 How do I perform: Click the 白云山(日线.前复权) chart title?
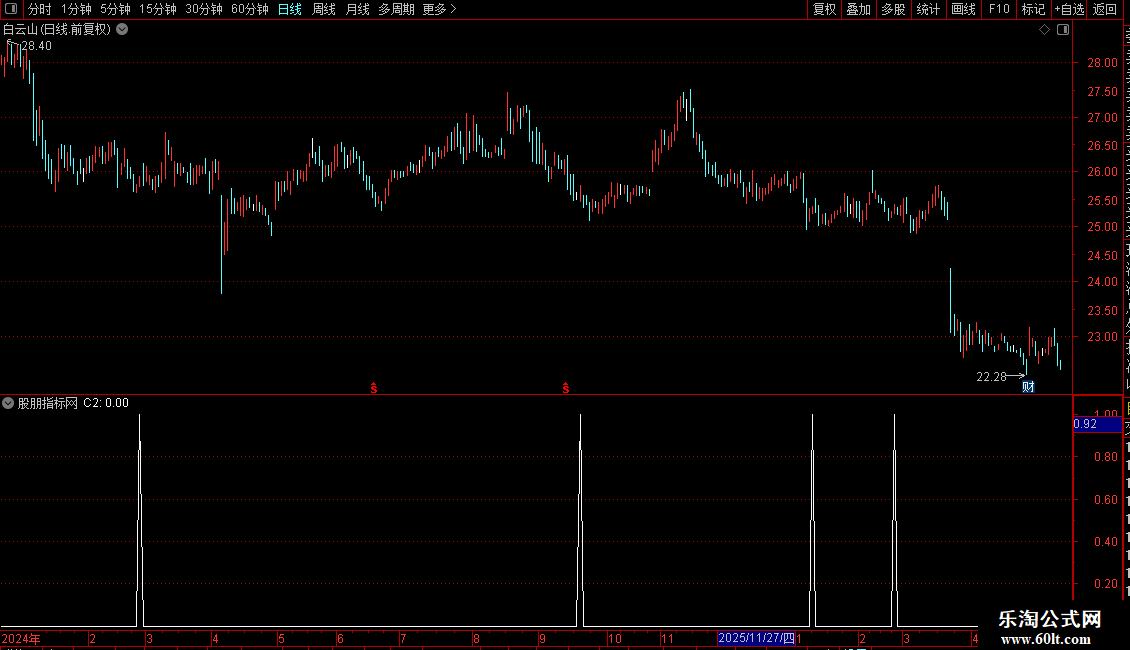[57, 30]
